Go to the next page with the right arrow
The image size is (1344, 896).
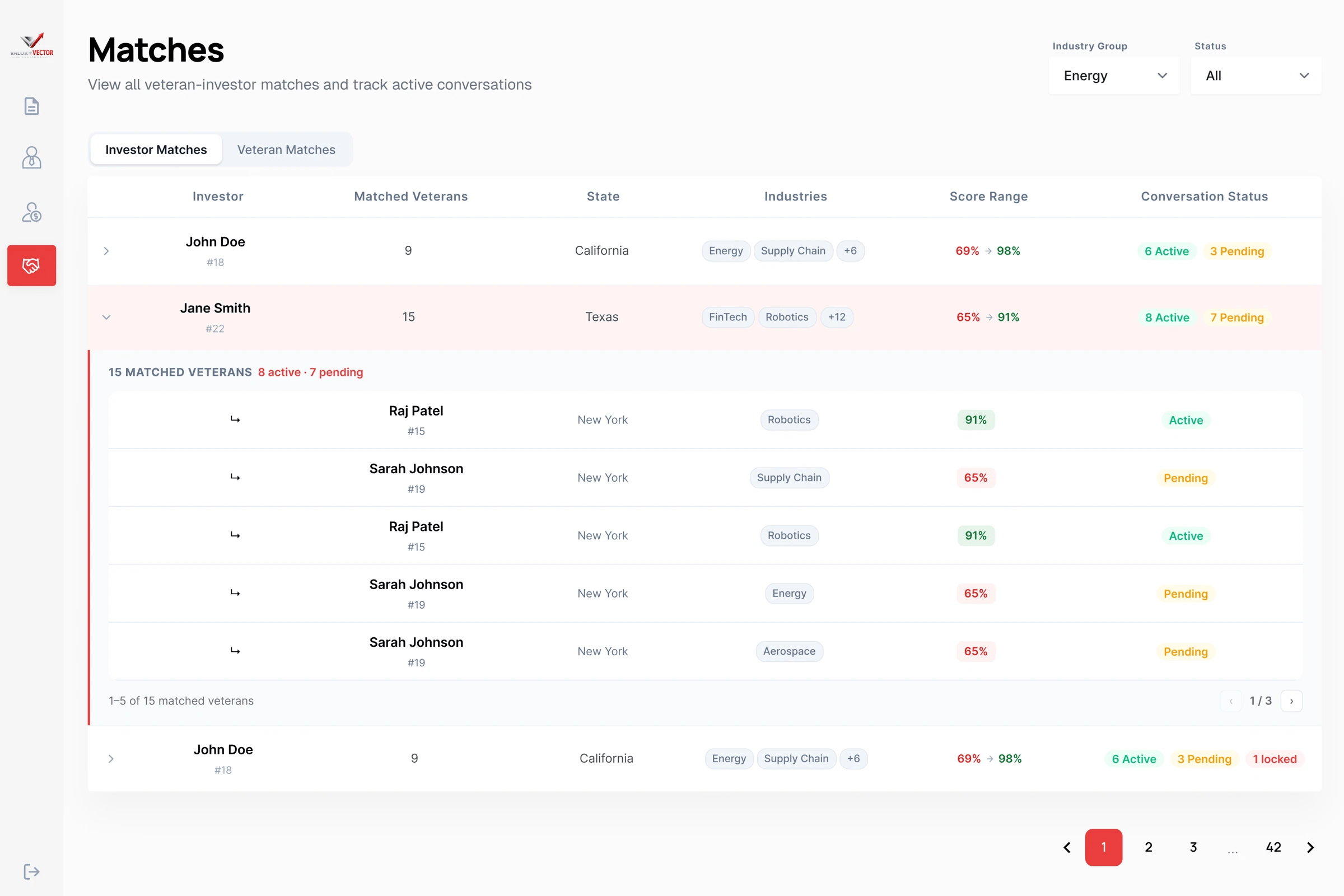pyautogui.click(x=1310, y=847)
